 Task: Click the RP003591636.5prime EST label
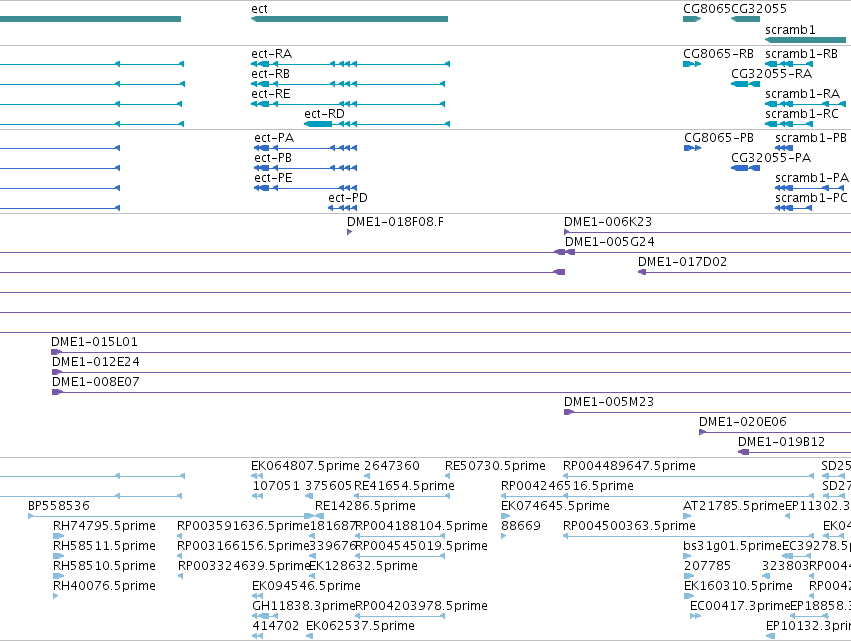pos(243,526)
